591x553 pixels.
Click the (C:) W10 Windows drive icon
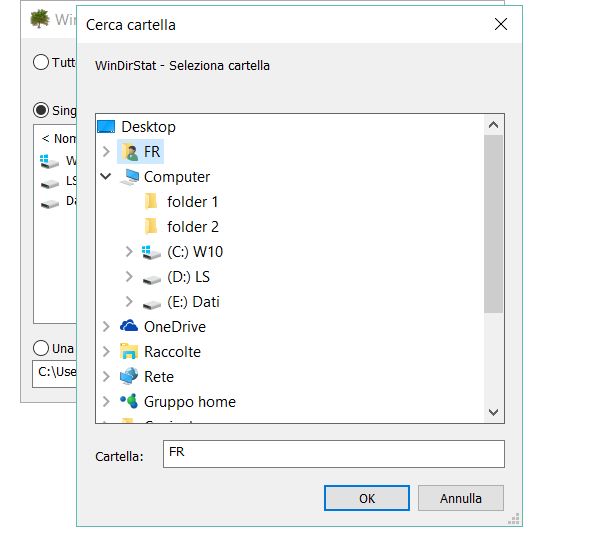[x=151, y=252]
